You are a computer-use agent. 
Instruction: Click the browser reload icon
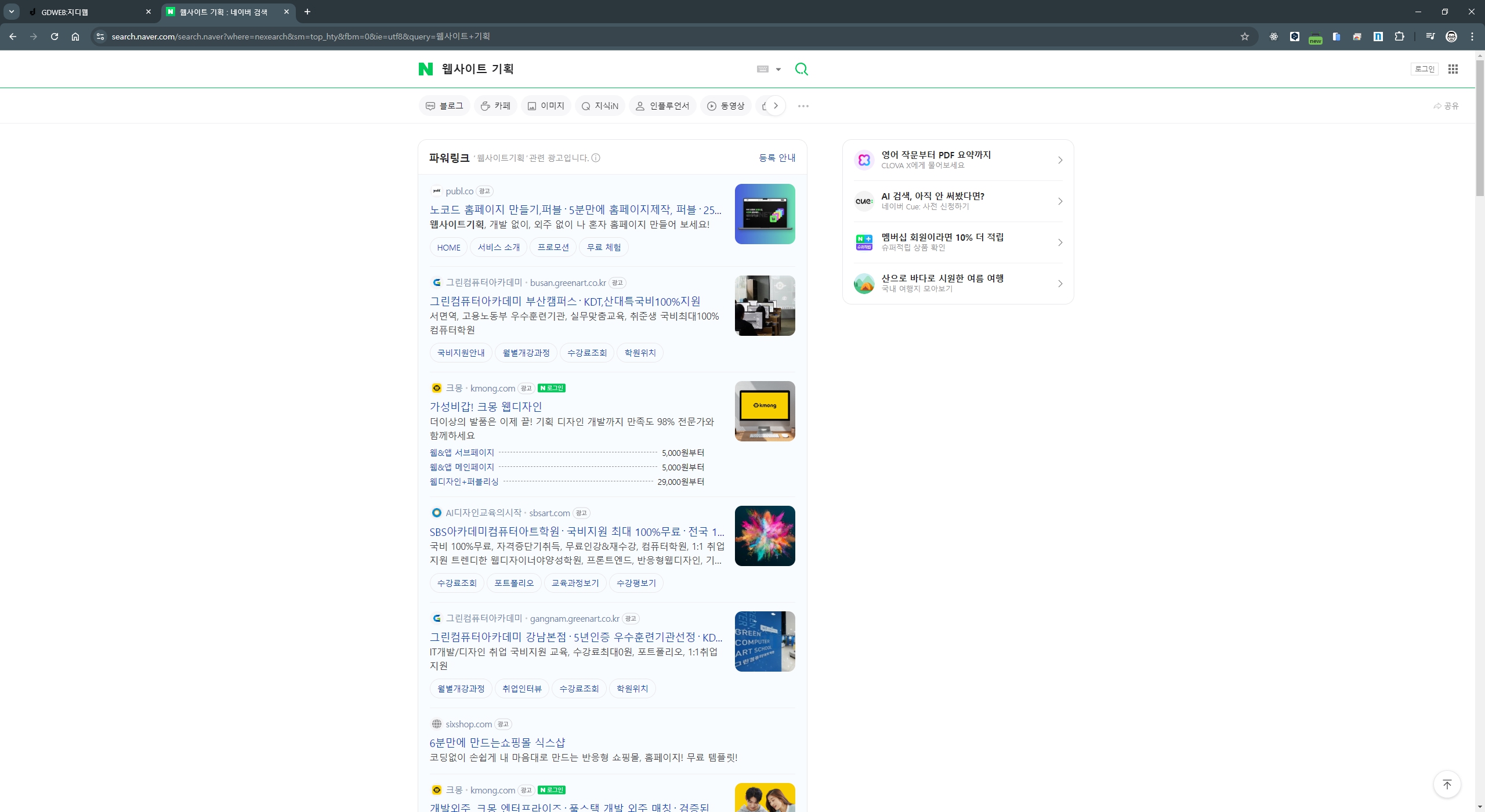[x=55, y=37]
